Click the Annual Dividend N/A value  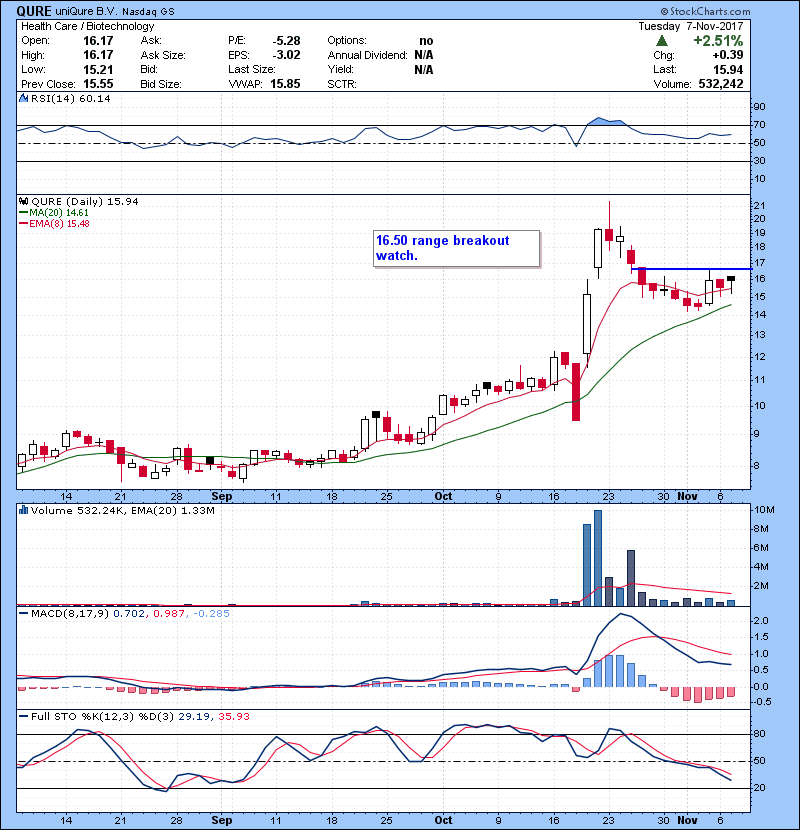pyautogui.click(x=424, y=55)
